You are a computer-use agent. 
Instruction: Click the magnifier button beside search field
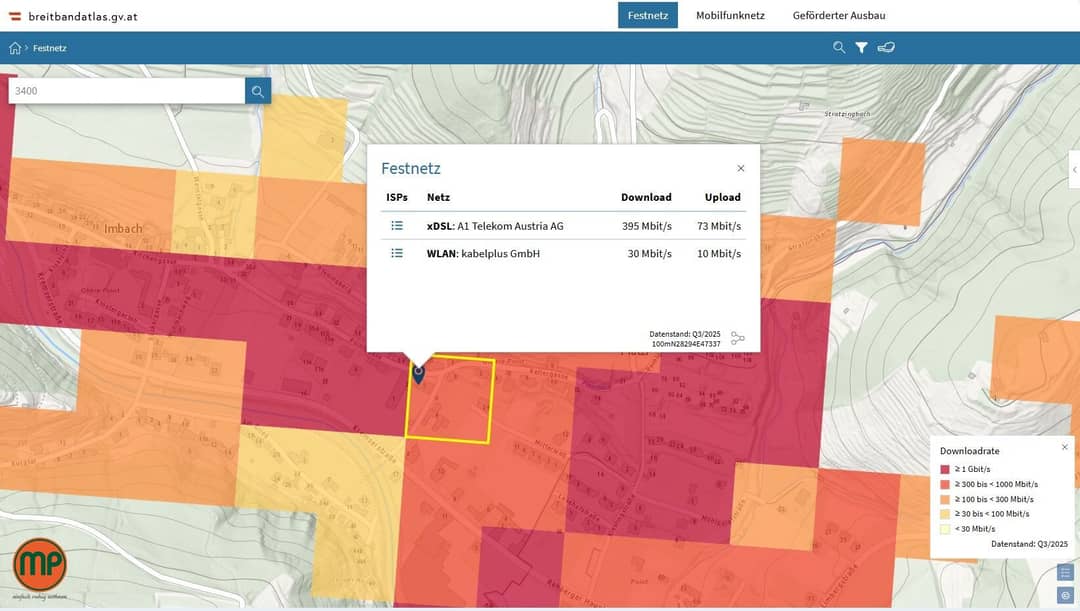click(x=258, y=91)
